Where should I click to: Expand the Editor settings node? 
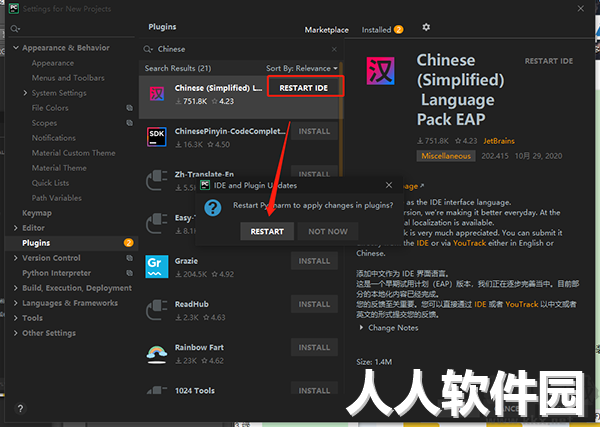point(16,228)
